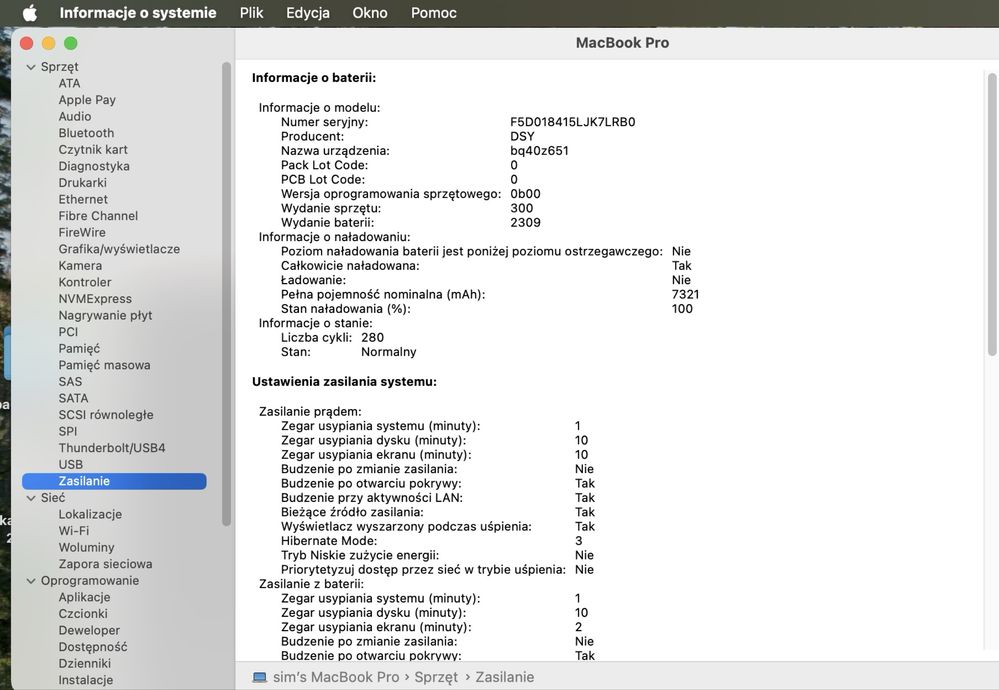Select Deweloper under Oprogramowanie

[89, 630]
